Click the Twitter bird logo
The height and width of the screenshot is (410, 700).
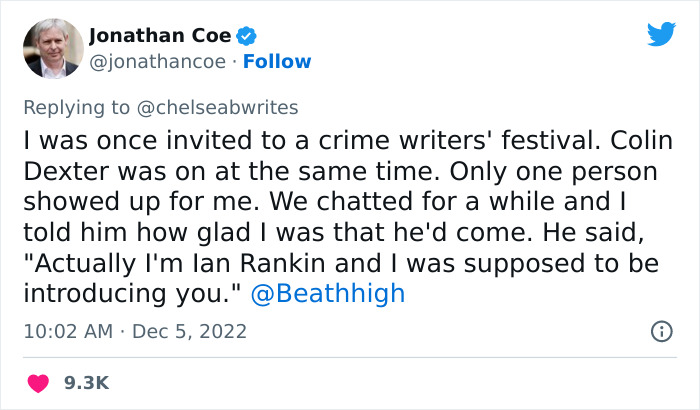point(661,34)
